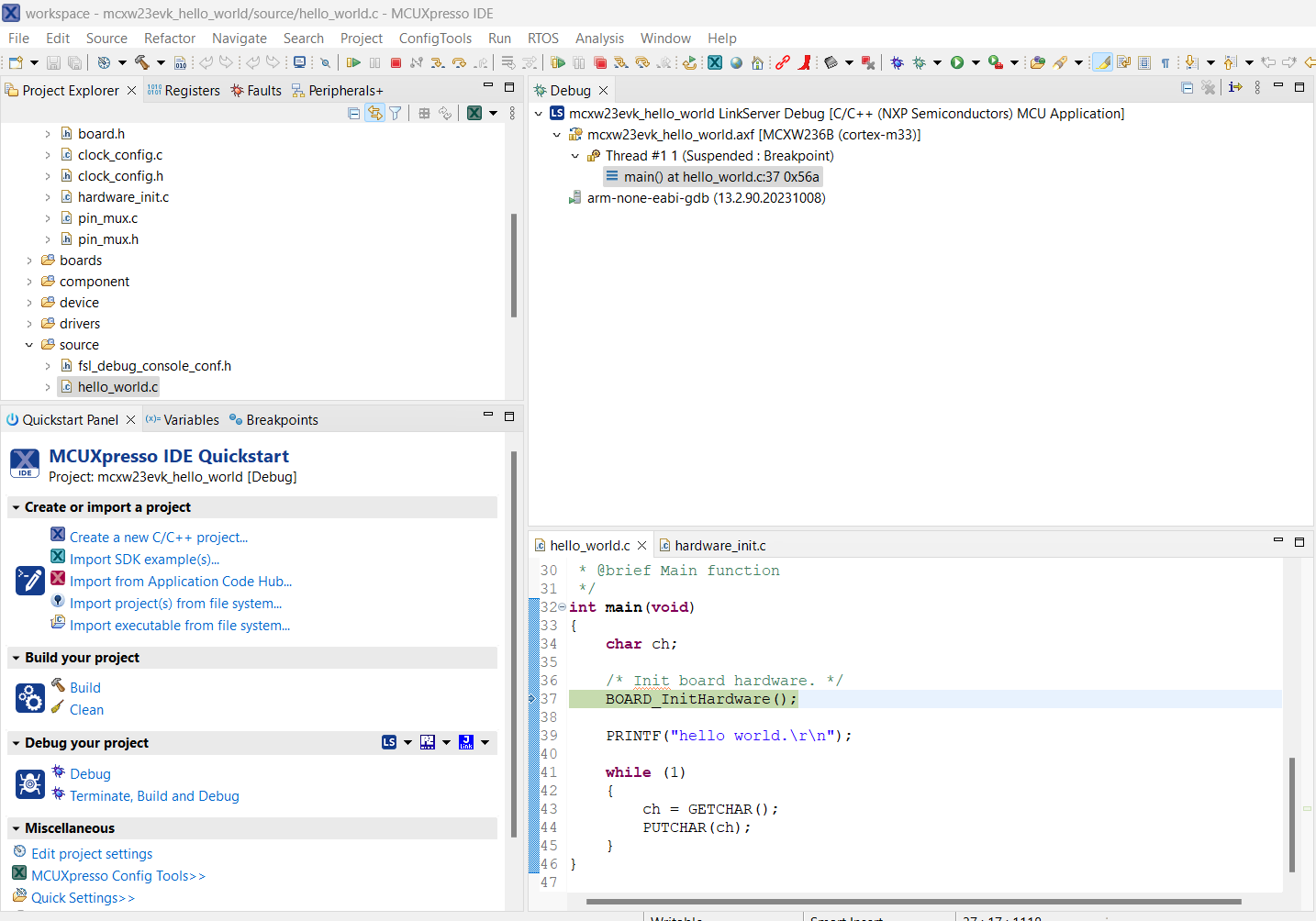Viewport: 1316px width, 921px height.
Task: Click the LS LinkServer debug icon in Quickstart
Action: (389, 742)
